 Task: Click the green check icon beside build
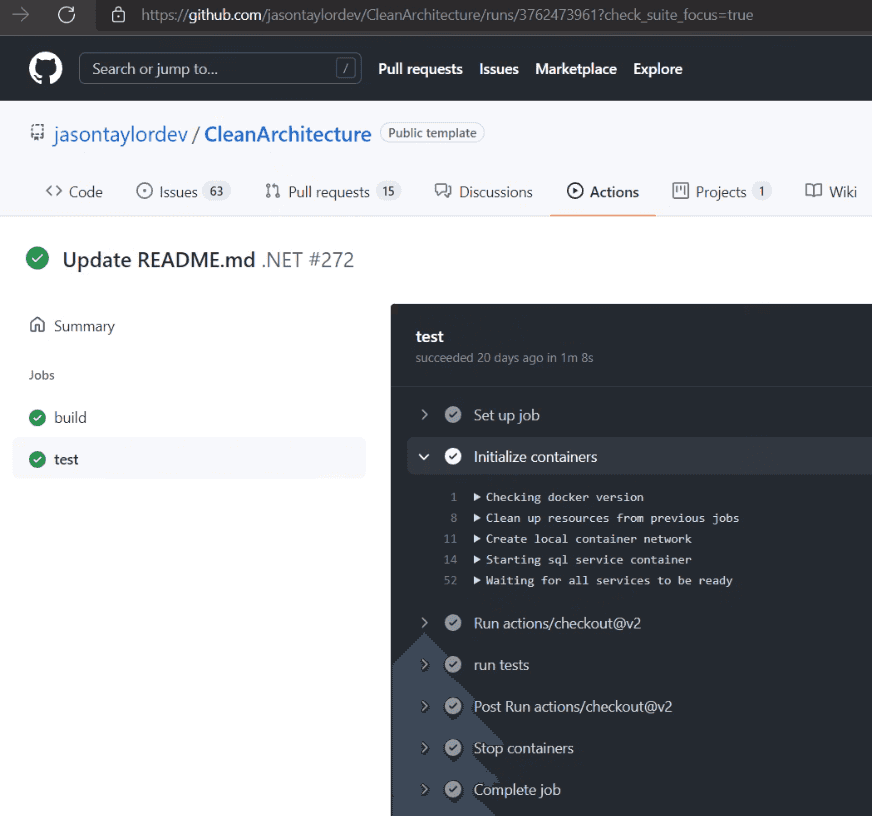38,418
